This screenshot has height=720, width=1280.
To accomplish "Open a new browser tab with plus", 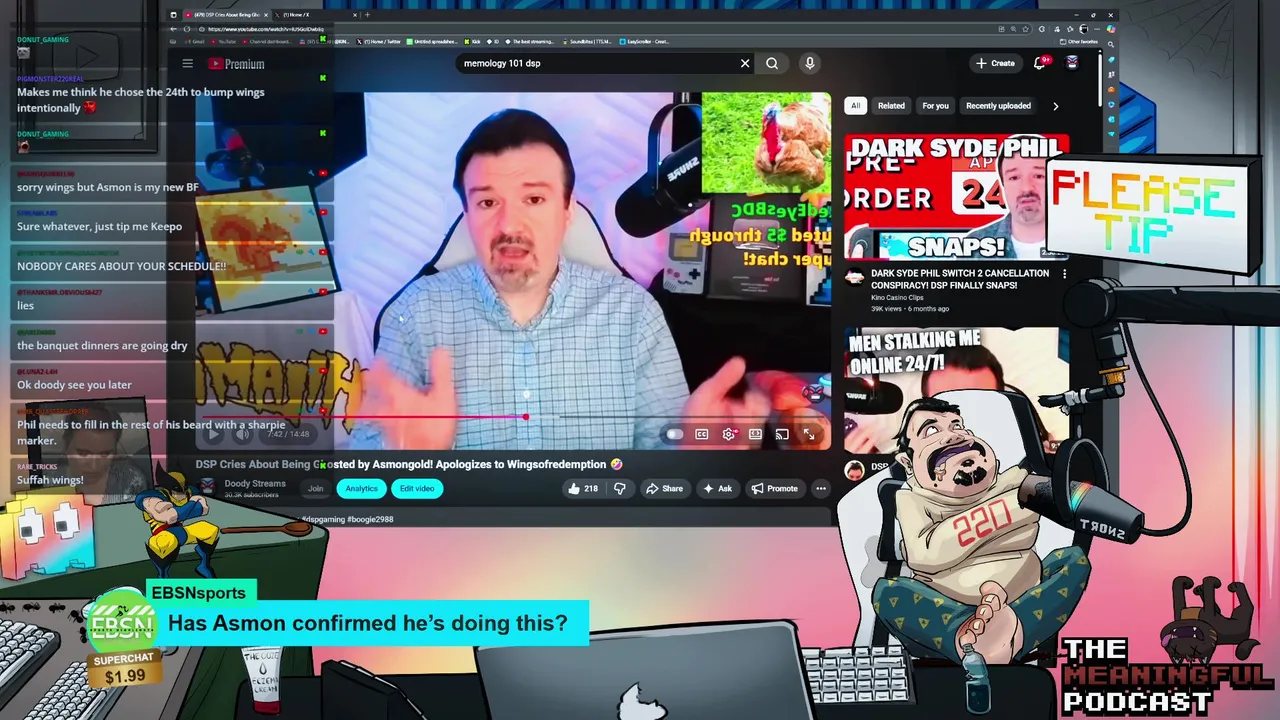I will [x=367, y=15].
